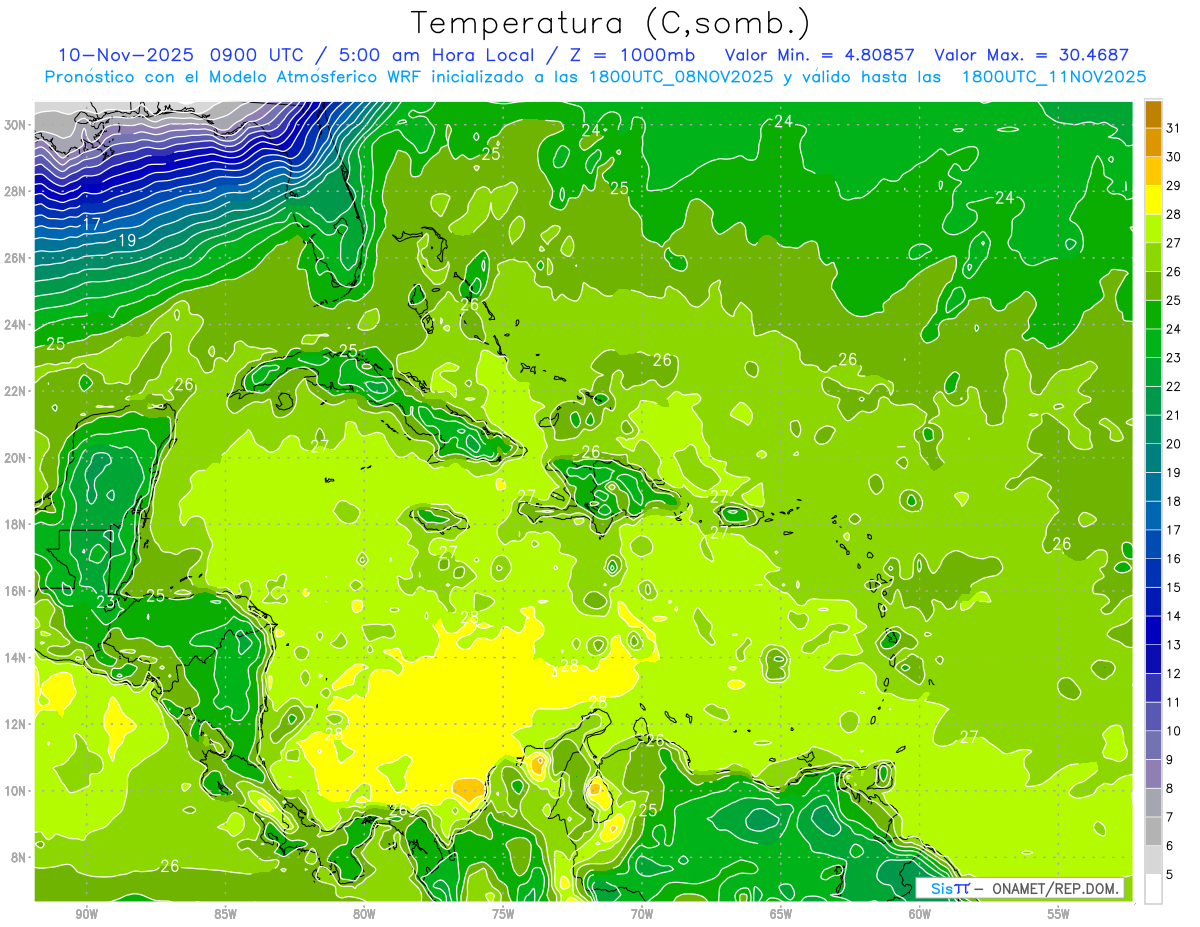
Task: Click the '85W' longitude axis label
Action: [x=225, y=913]
